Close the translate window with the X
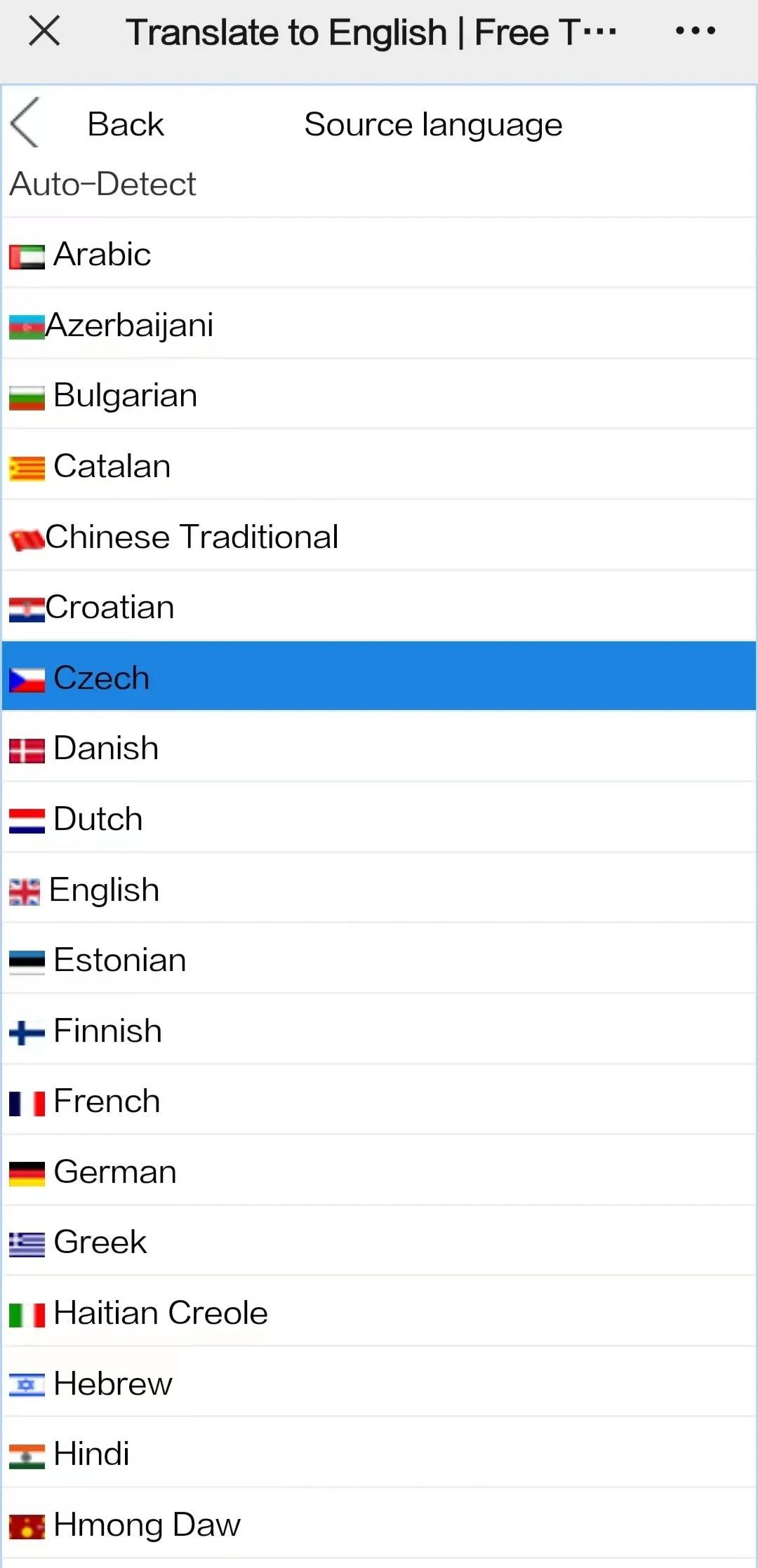The height and width of the screenshot is (1568, 758). click(x=44, y=31)
